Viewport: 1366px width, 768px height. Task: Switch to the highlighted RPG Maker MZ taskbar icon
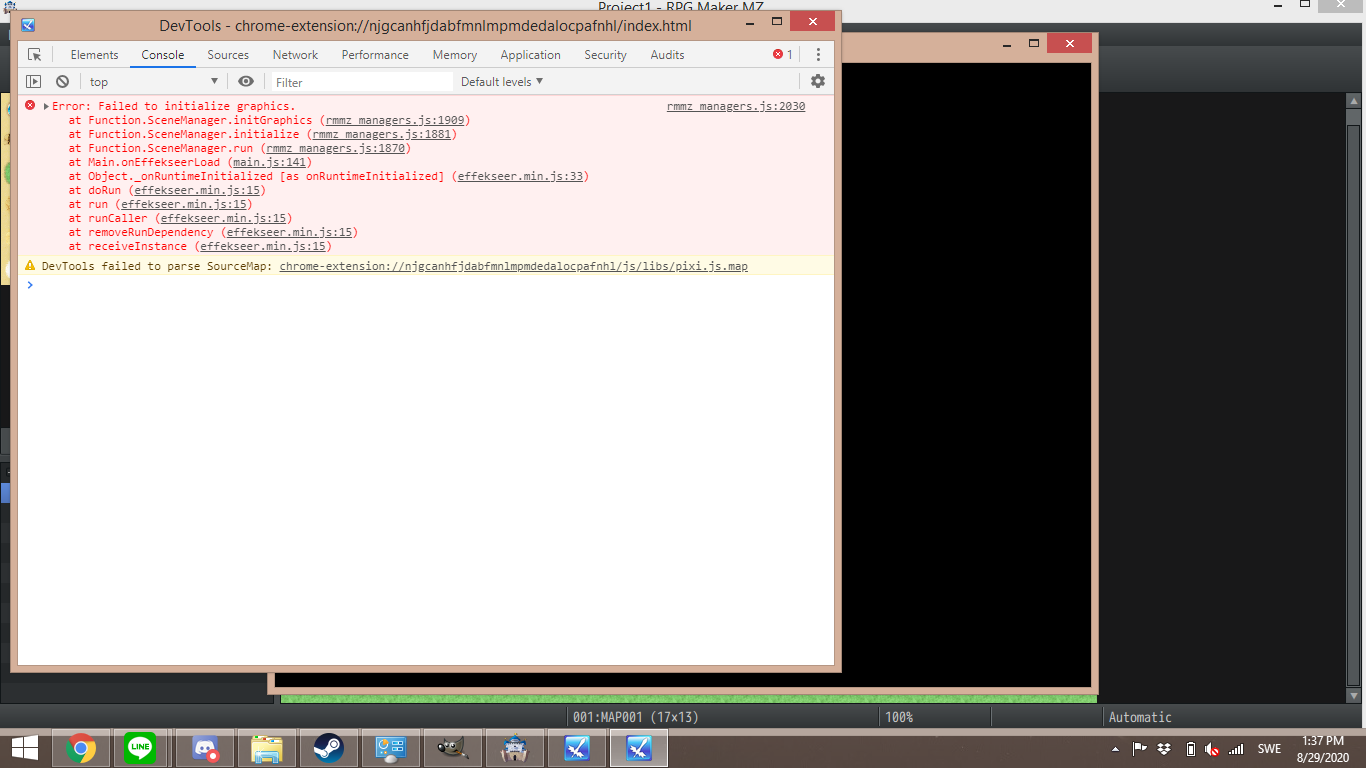[638, 748]
